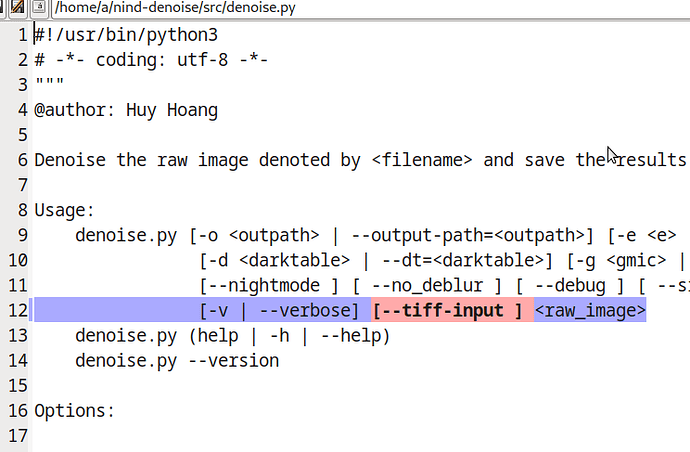Viewport: 690px width, 452px height.
Task: Click the <raw_image> argument text
Action: (x=590, y=310)
